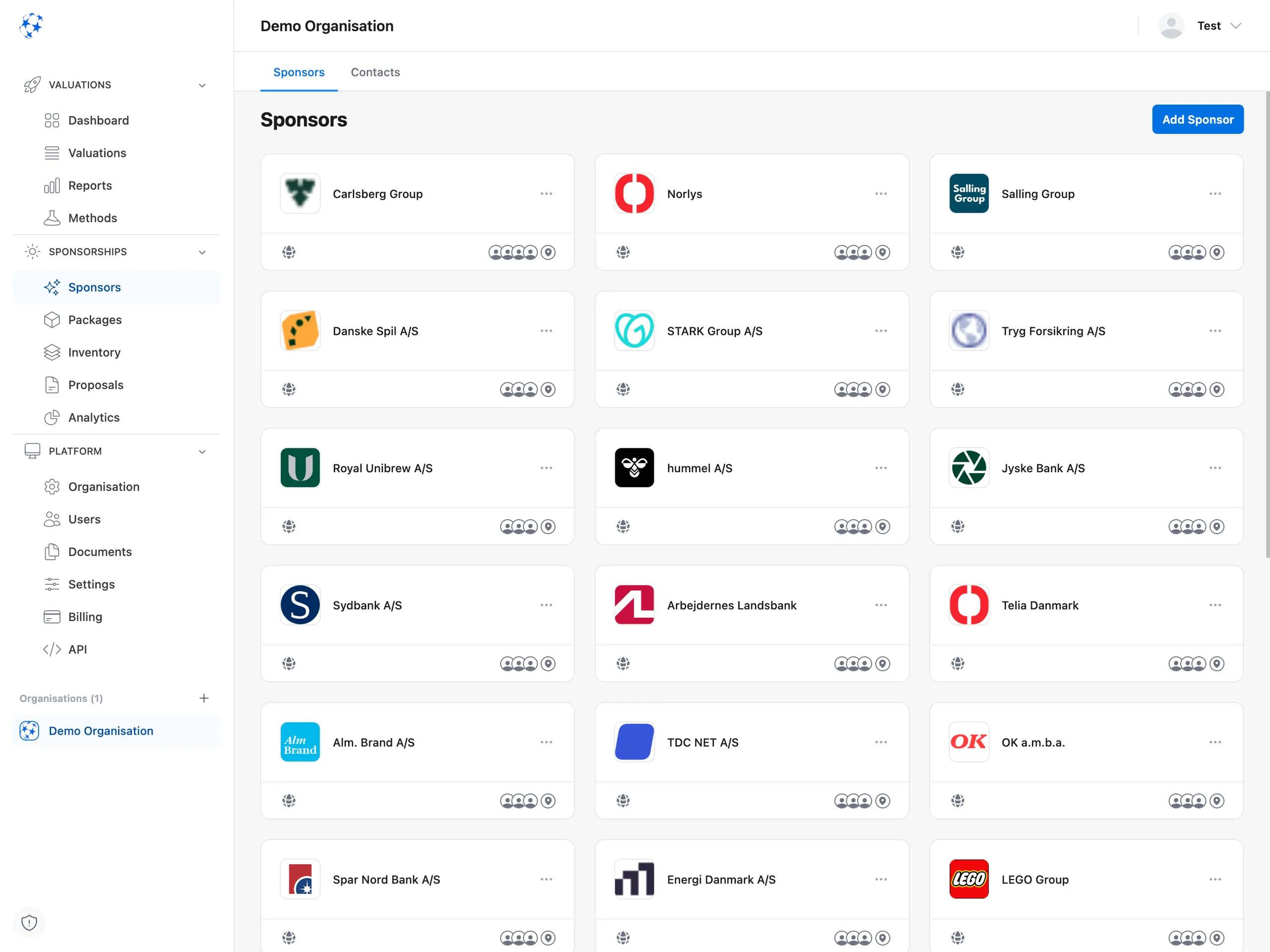Open the Danske Spil A/S sponsor
1270x952 pixels.
coord(376,331)
